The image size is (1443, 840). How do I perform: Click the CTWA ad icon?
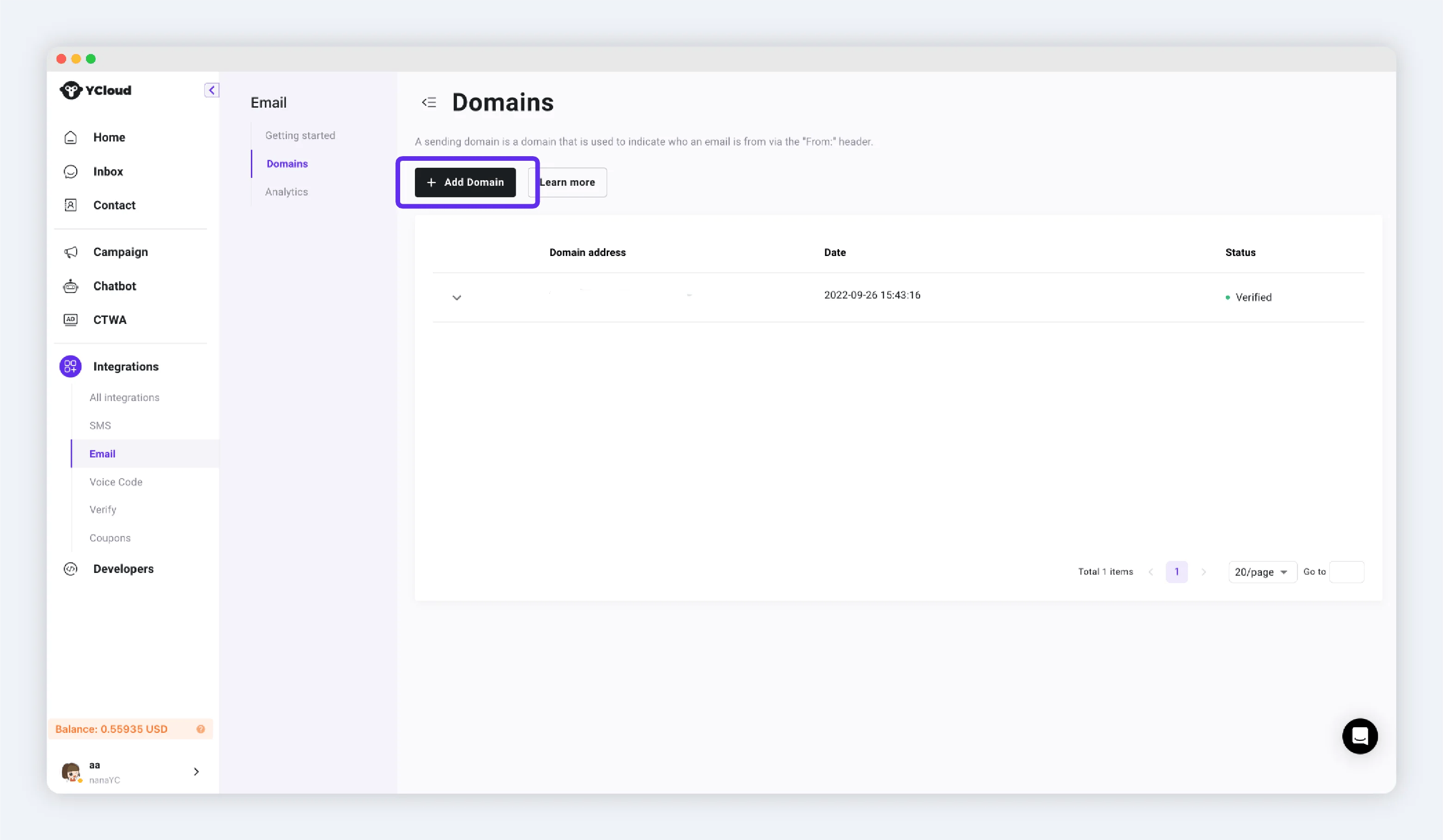[70, 320]
